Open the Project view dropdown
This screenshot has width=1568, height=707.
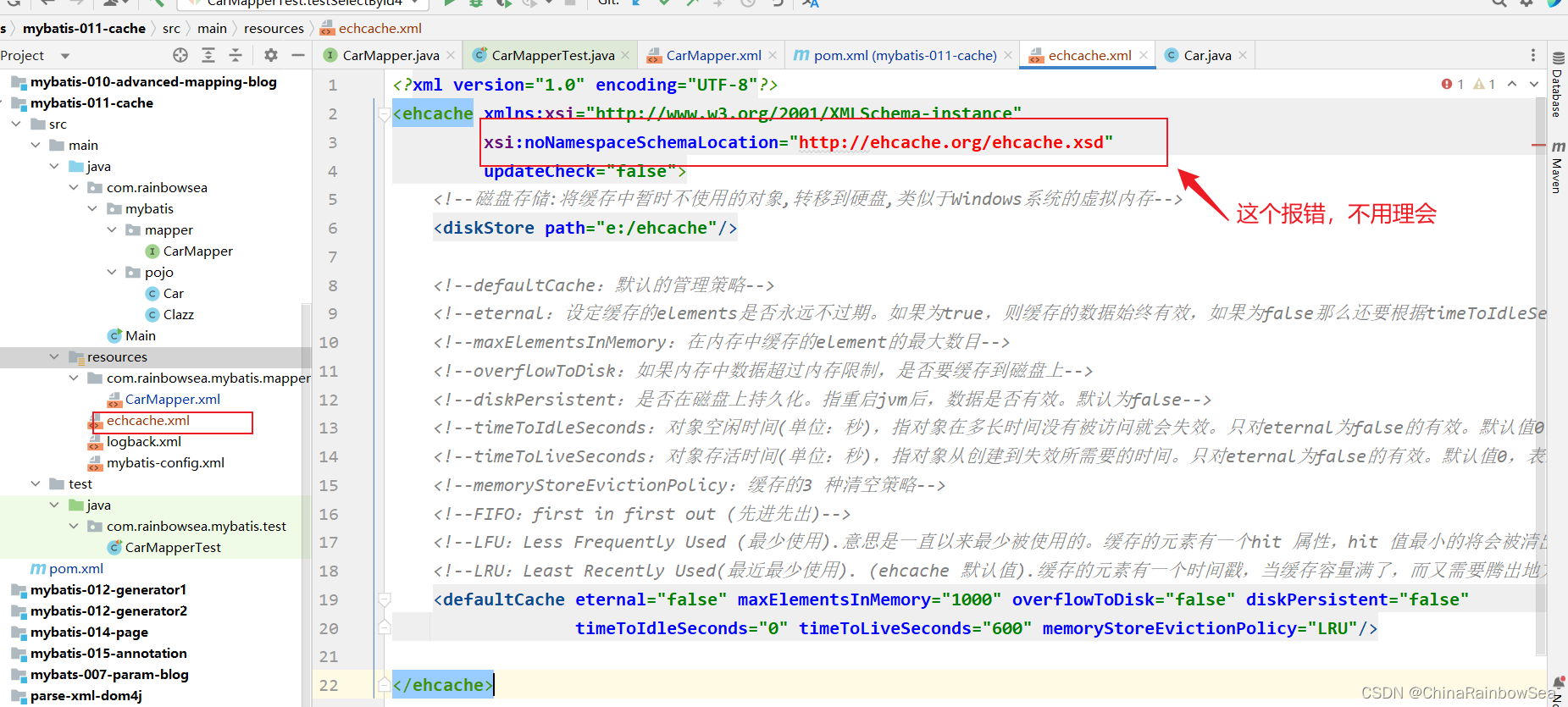[65, 56]
